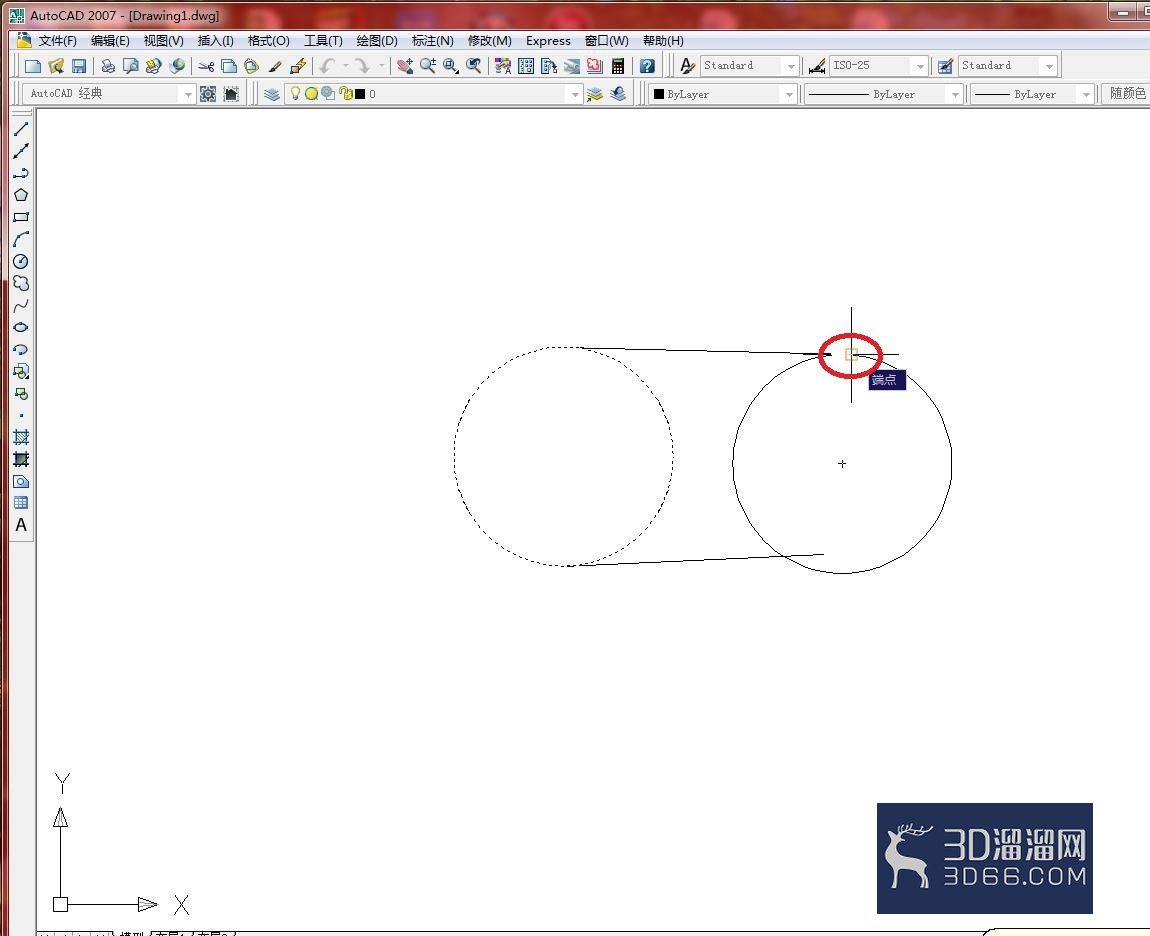Open the 标注(N) menu
Viewport: 1150px width, 936px height.
(x=433, y=40)
